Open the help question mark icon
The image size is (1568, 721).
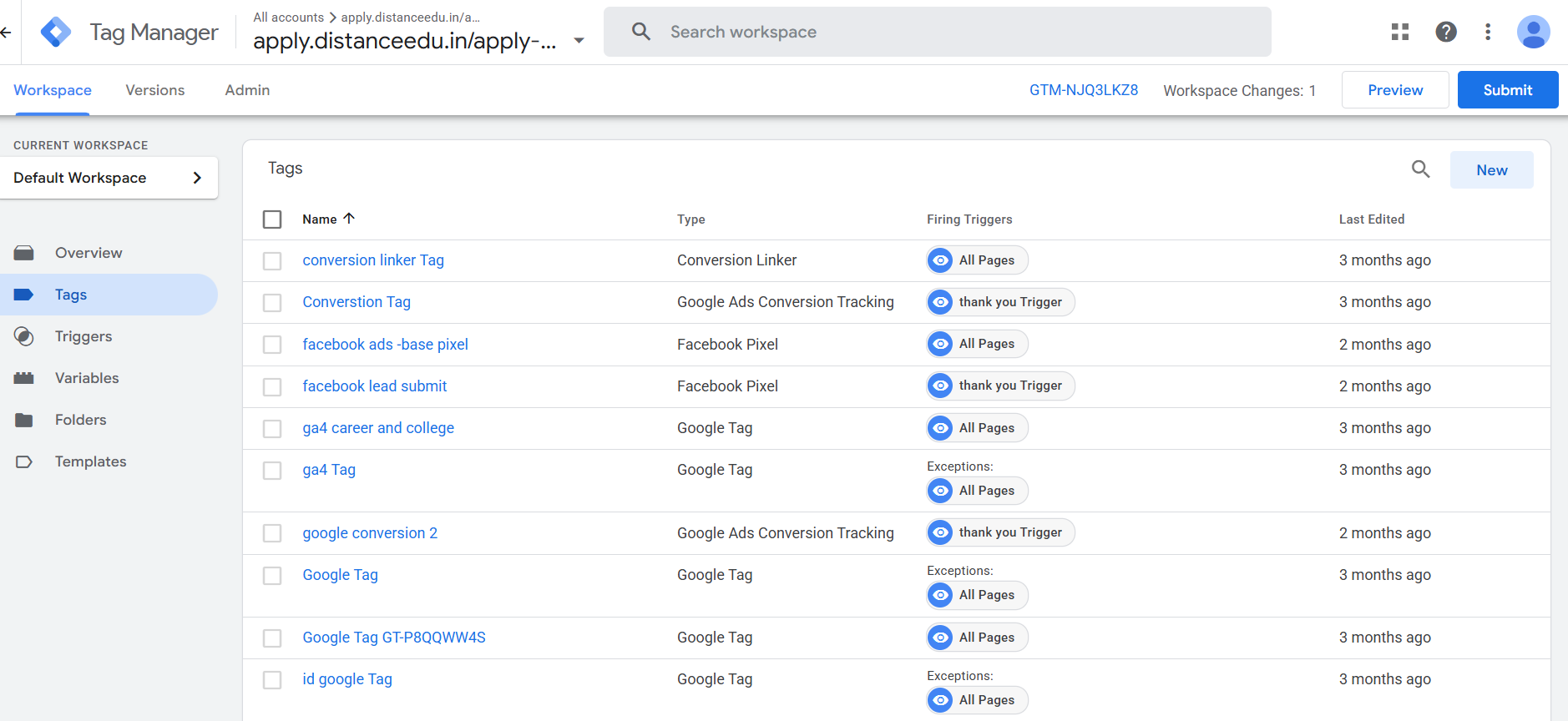click(x=1445, y=32)
